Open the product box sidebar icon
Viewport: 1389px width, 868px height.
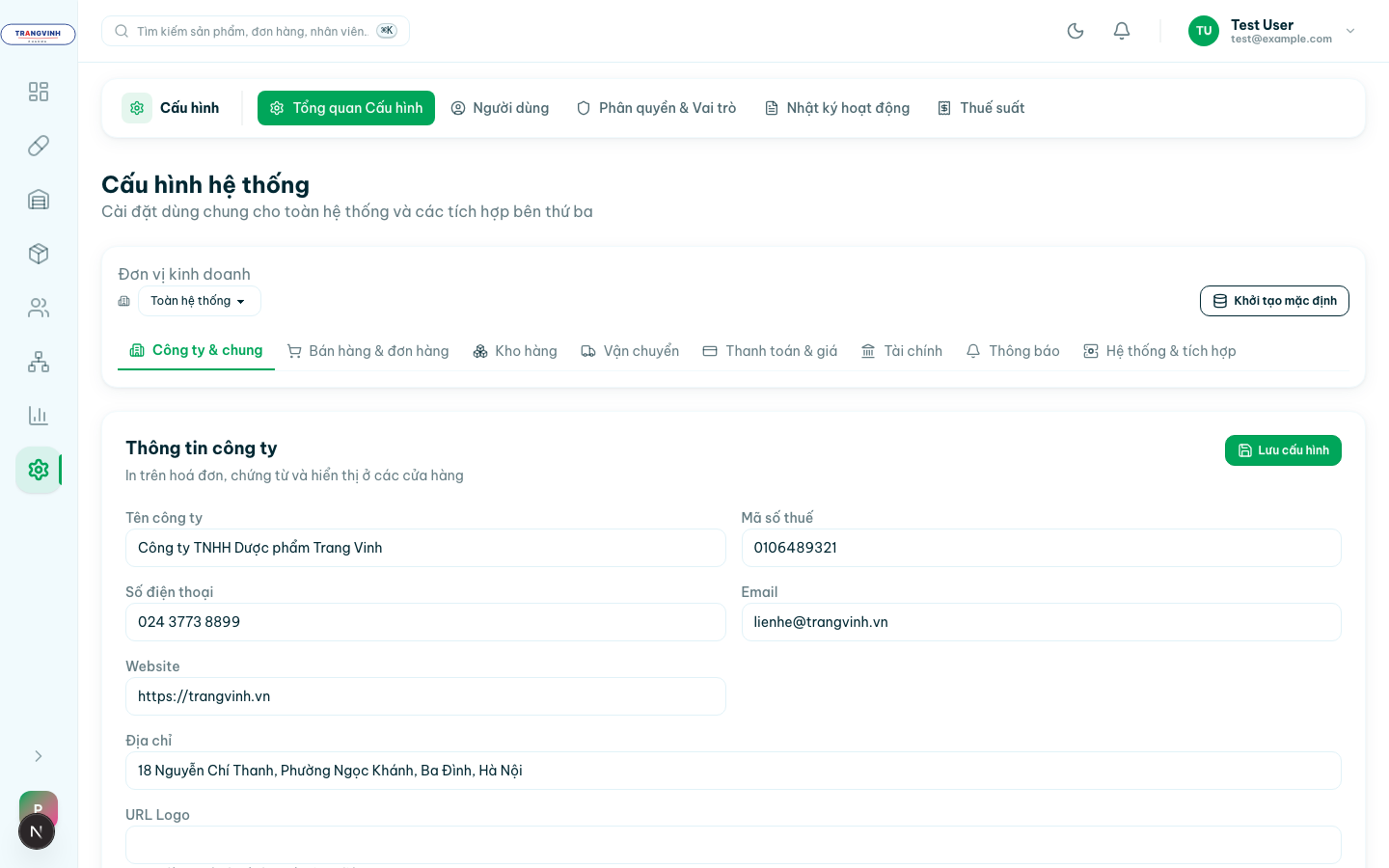coord(39,254)
